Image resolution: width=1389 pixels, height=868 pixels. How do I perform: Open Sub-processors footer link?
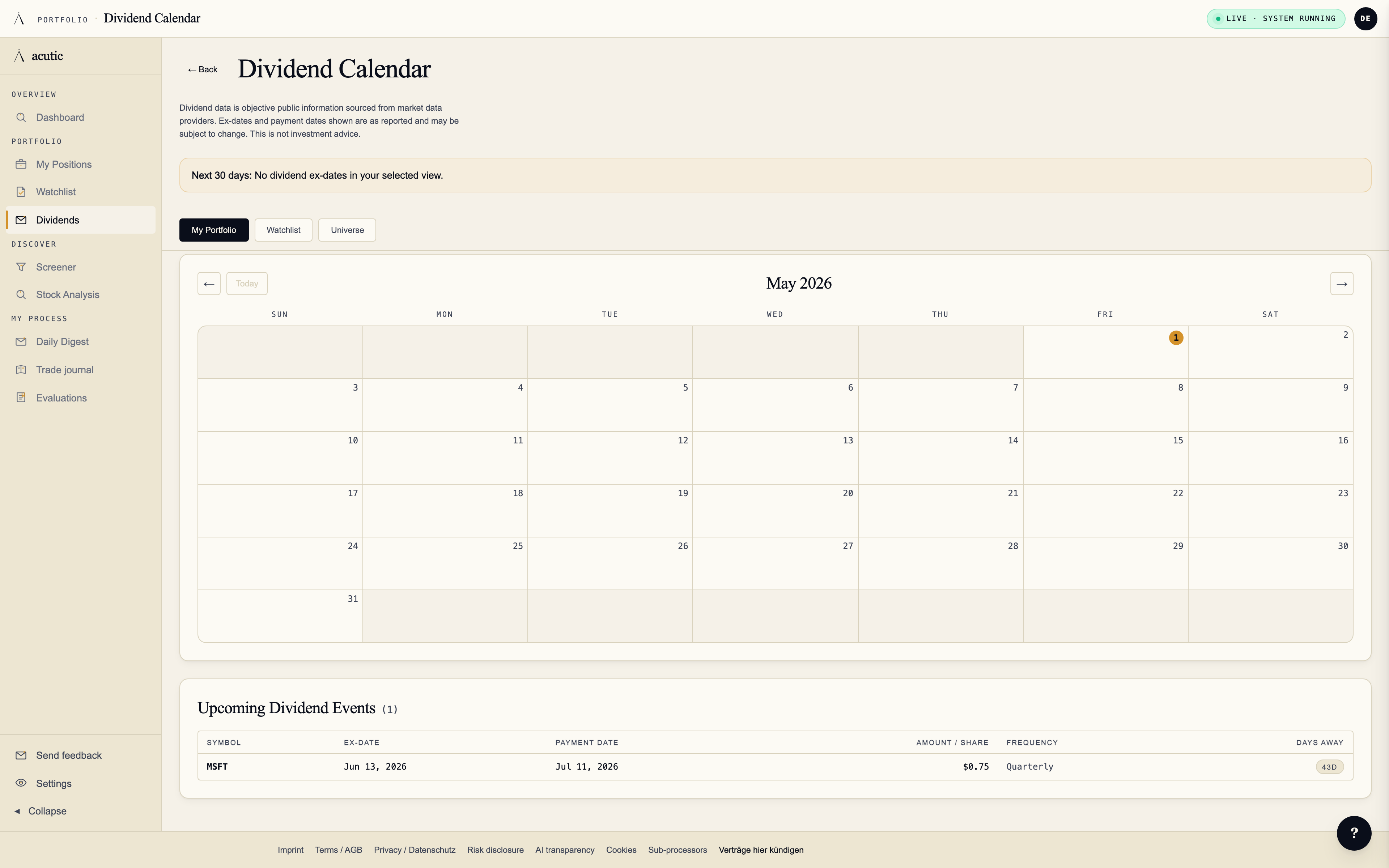pos(677,850)
